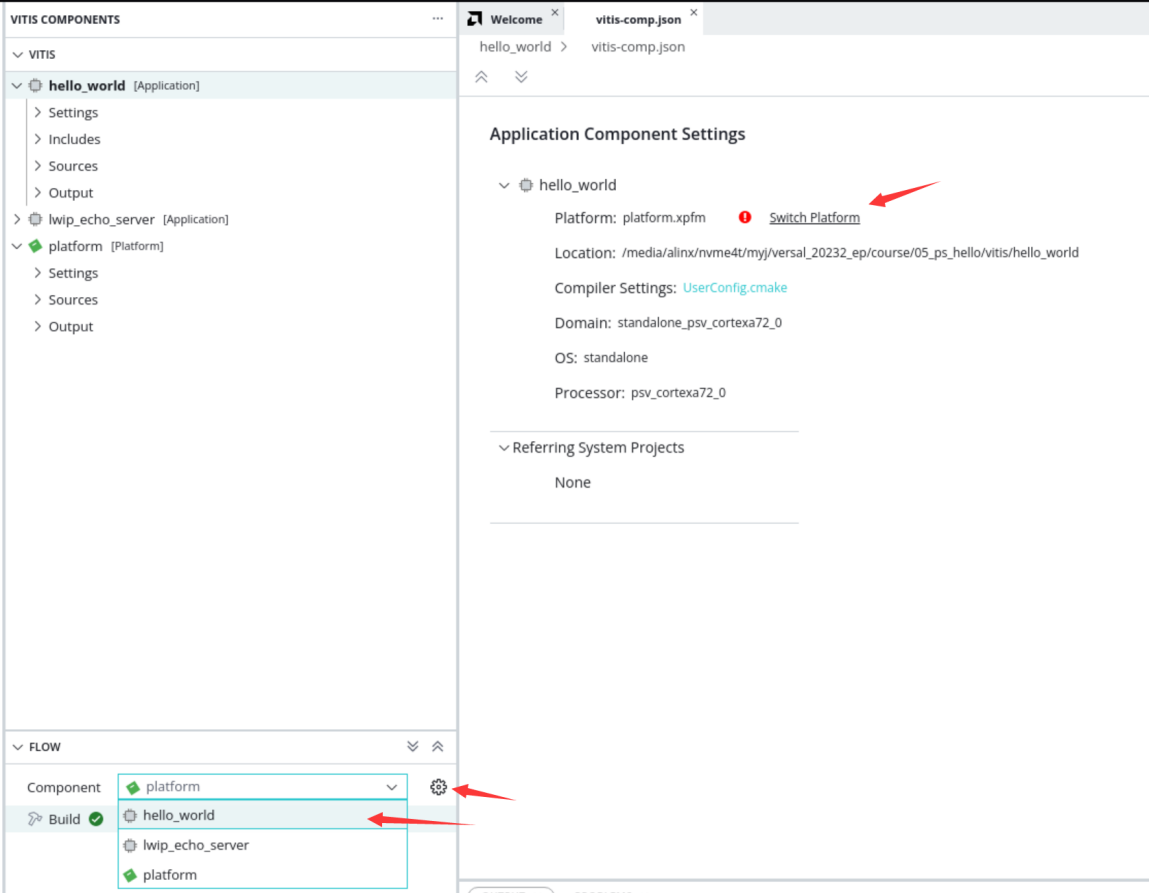Open the Vitis Components more actions ellipsis
1149x893 pixels.
point(437,19)
